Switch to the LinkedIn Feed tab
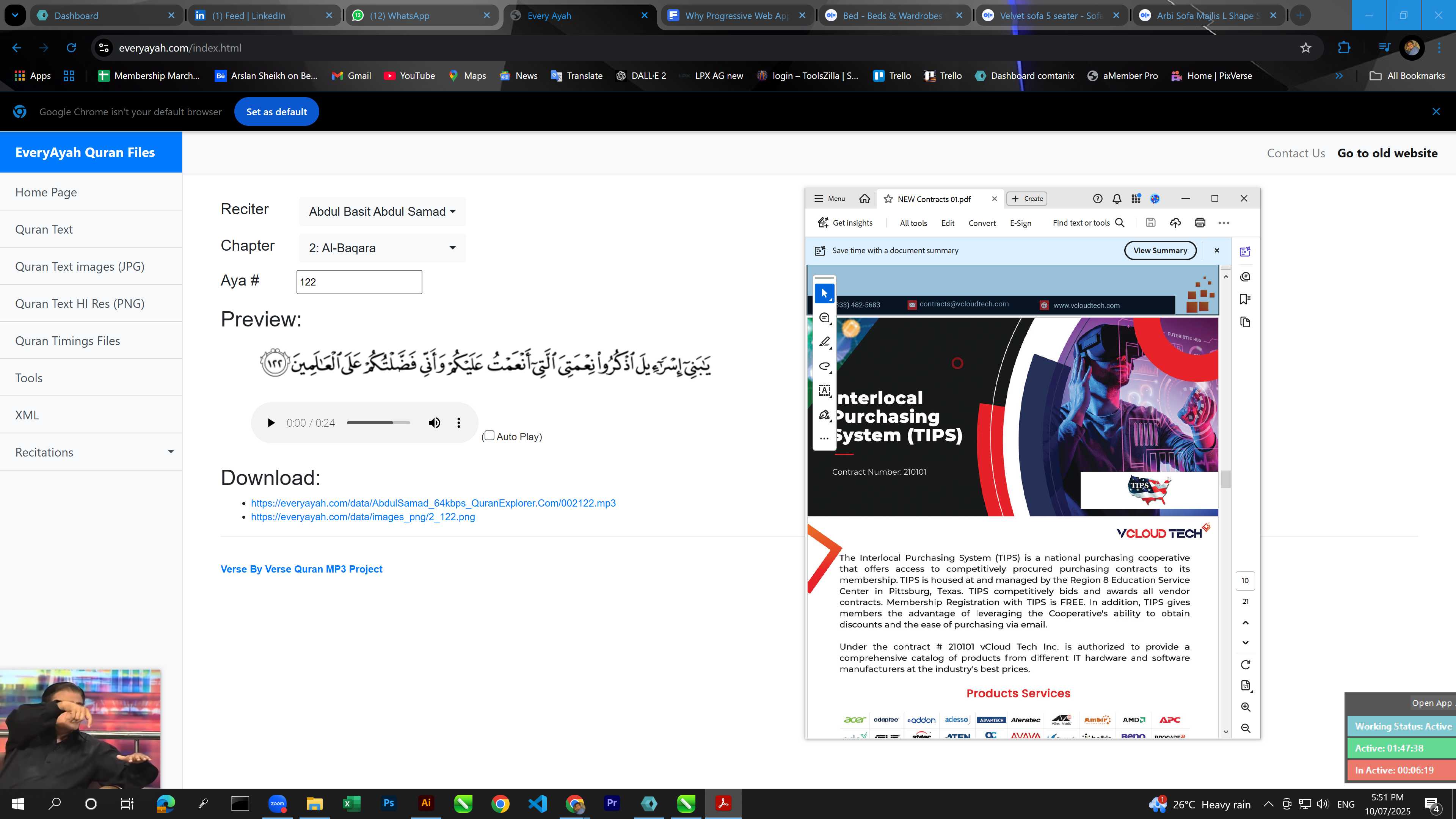1456x819 pixels. [x=264, y=15]
